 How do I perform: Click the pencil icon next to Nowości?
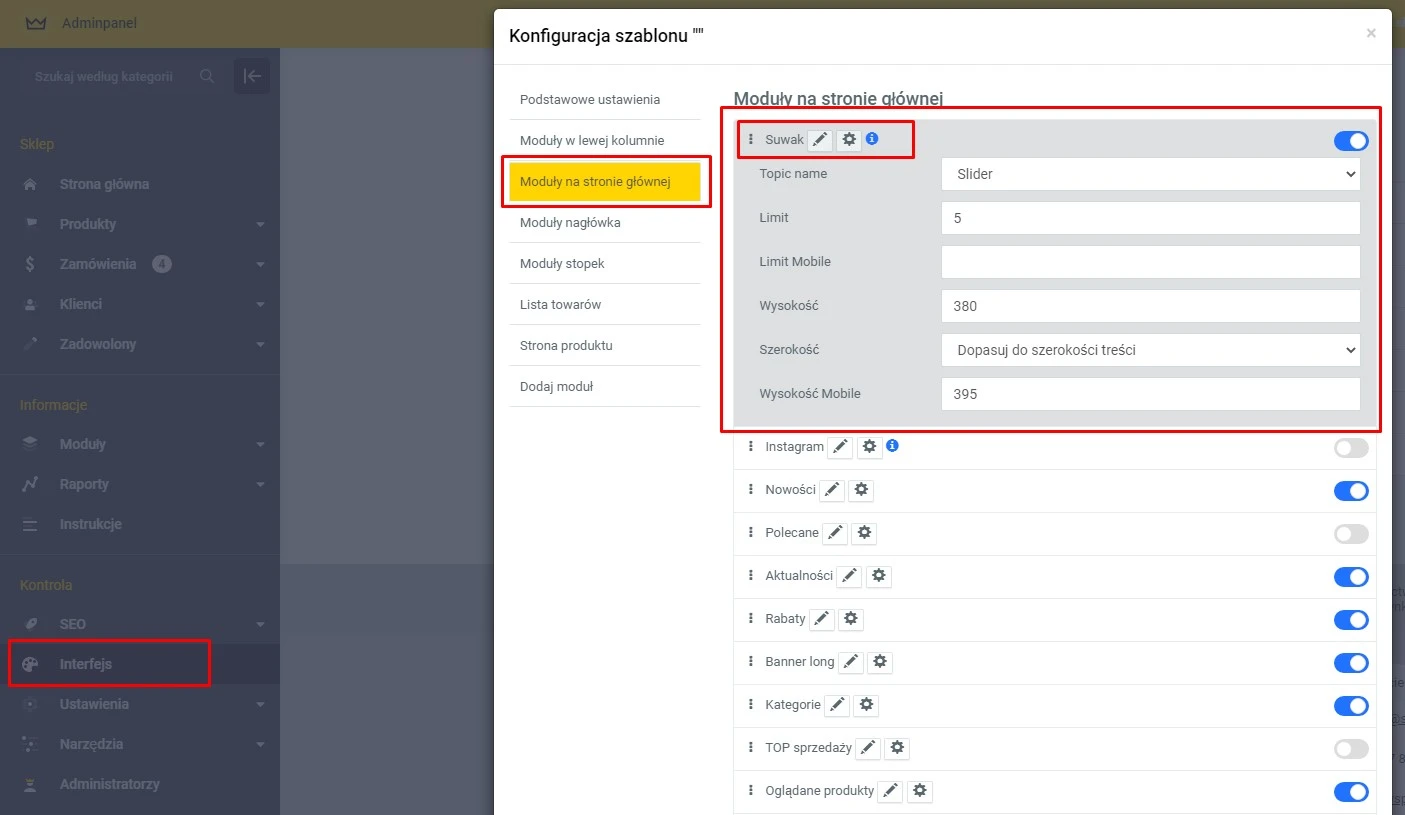(832, 490)
